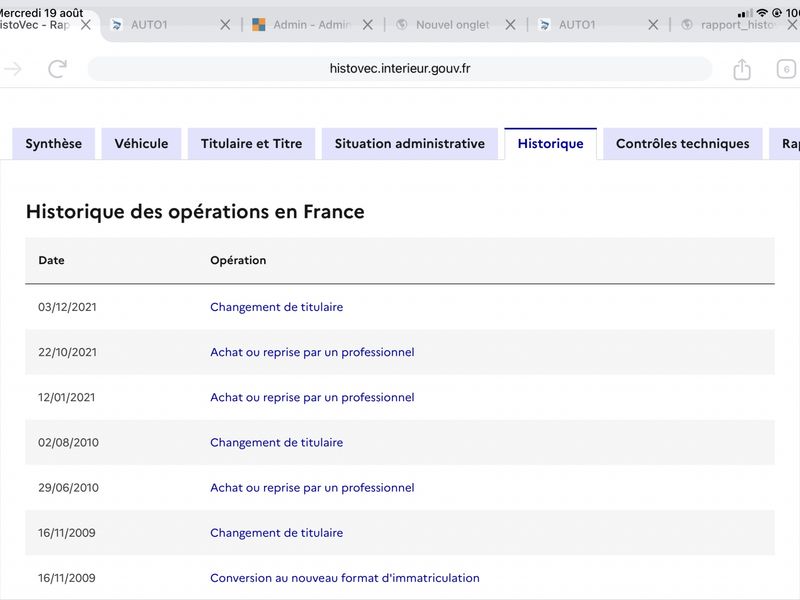The width and height of the screenshot is (800, 600).
Task: Click Achat ou reprise entry dated 12/01/2021
Action: click(312, 397)
